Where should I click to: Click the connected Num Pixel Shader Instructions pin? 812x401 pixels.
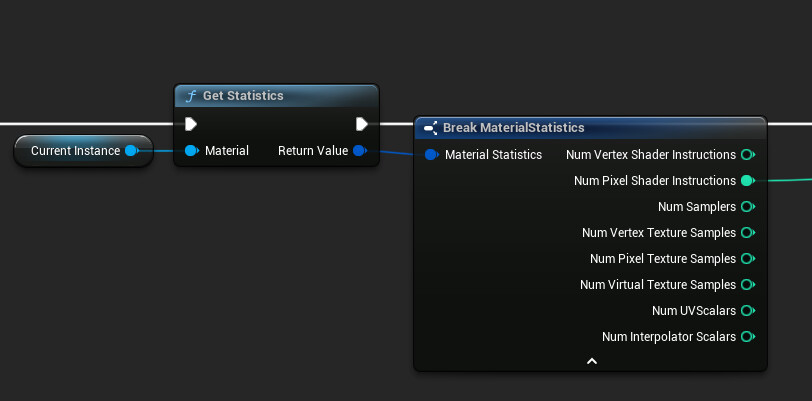tap(747, 180)
